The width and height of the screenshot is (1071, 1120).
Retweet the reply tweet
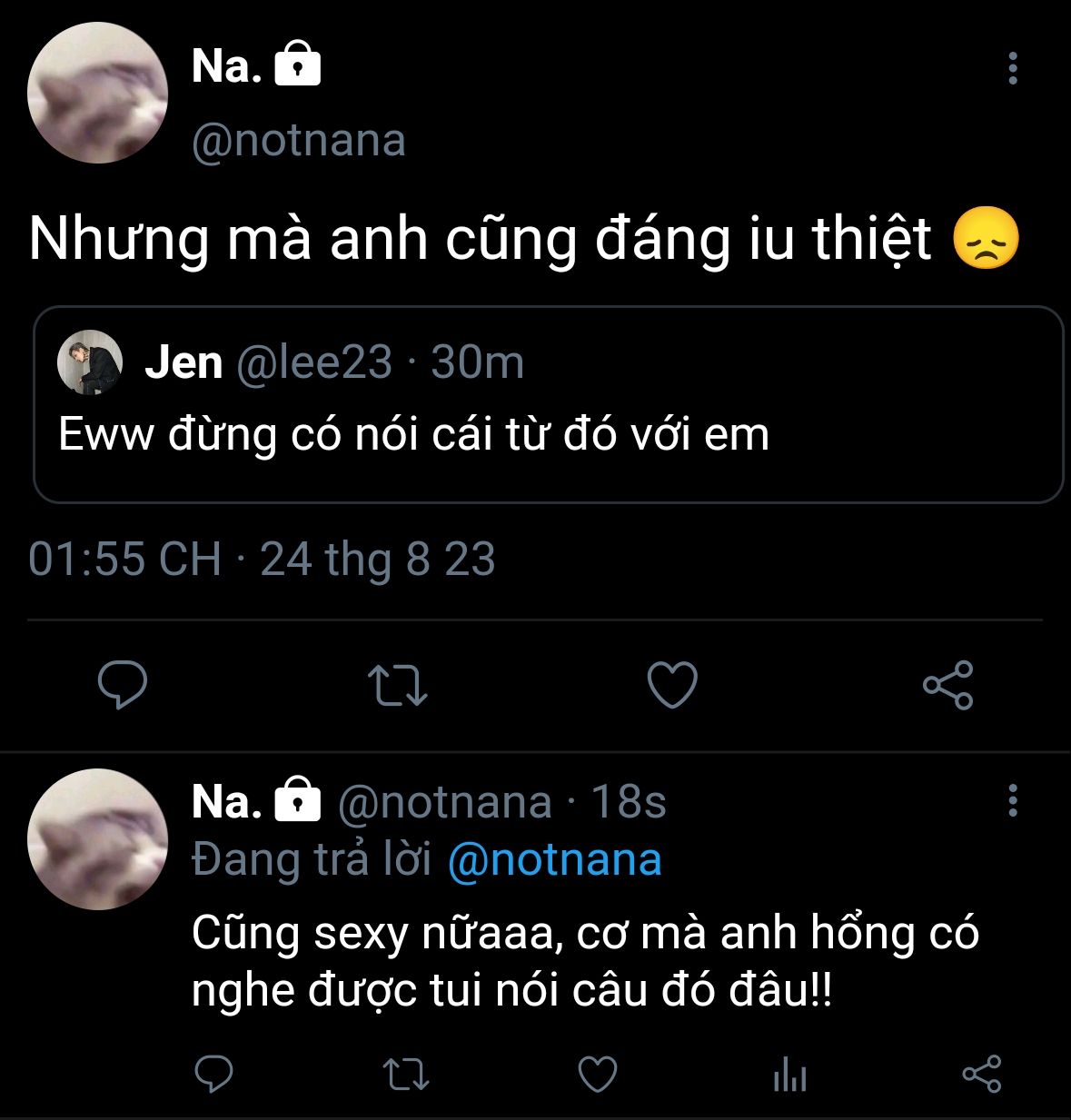click(406, 1075)
